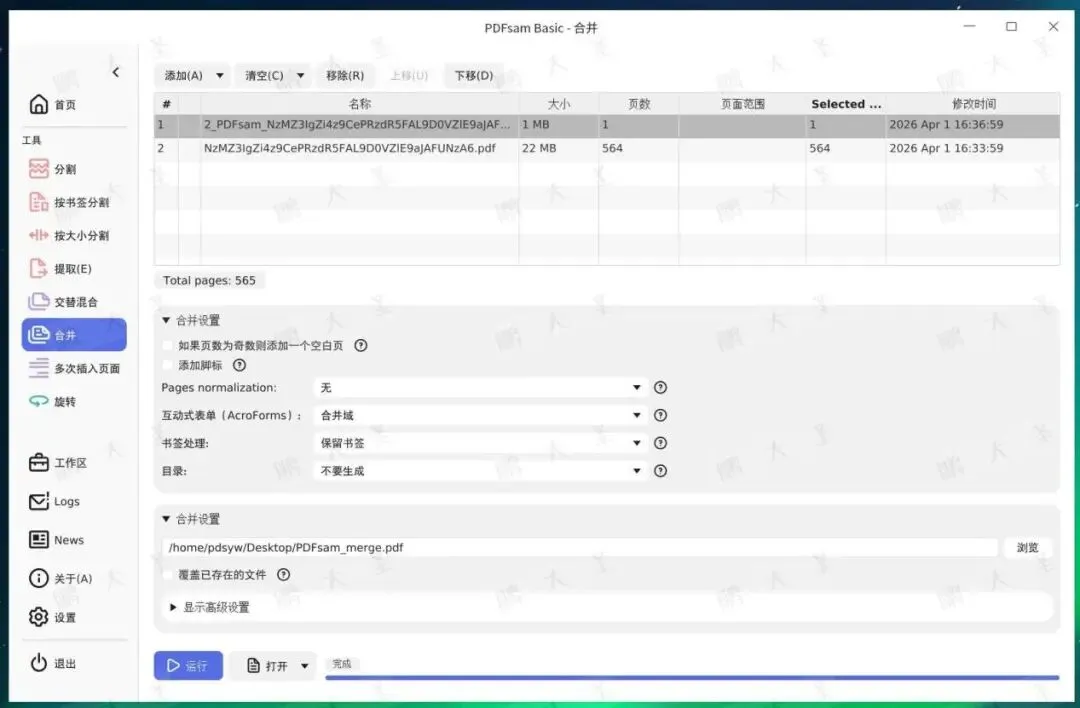The image size is (1080, 708).
Task: Sort by the 名称 column header
Action: click(x=360, y=104)
